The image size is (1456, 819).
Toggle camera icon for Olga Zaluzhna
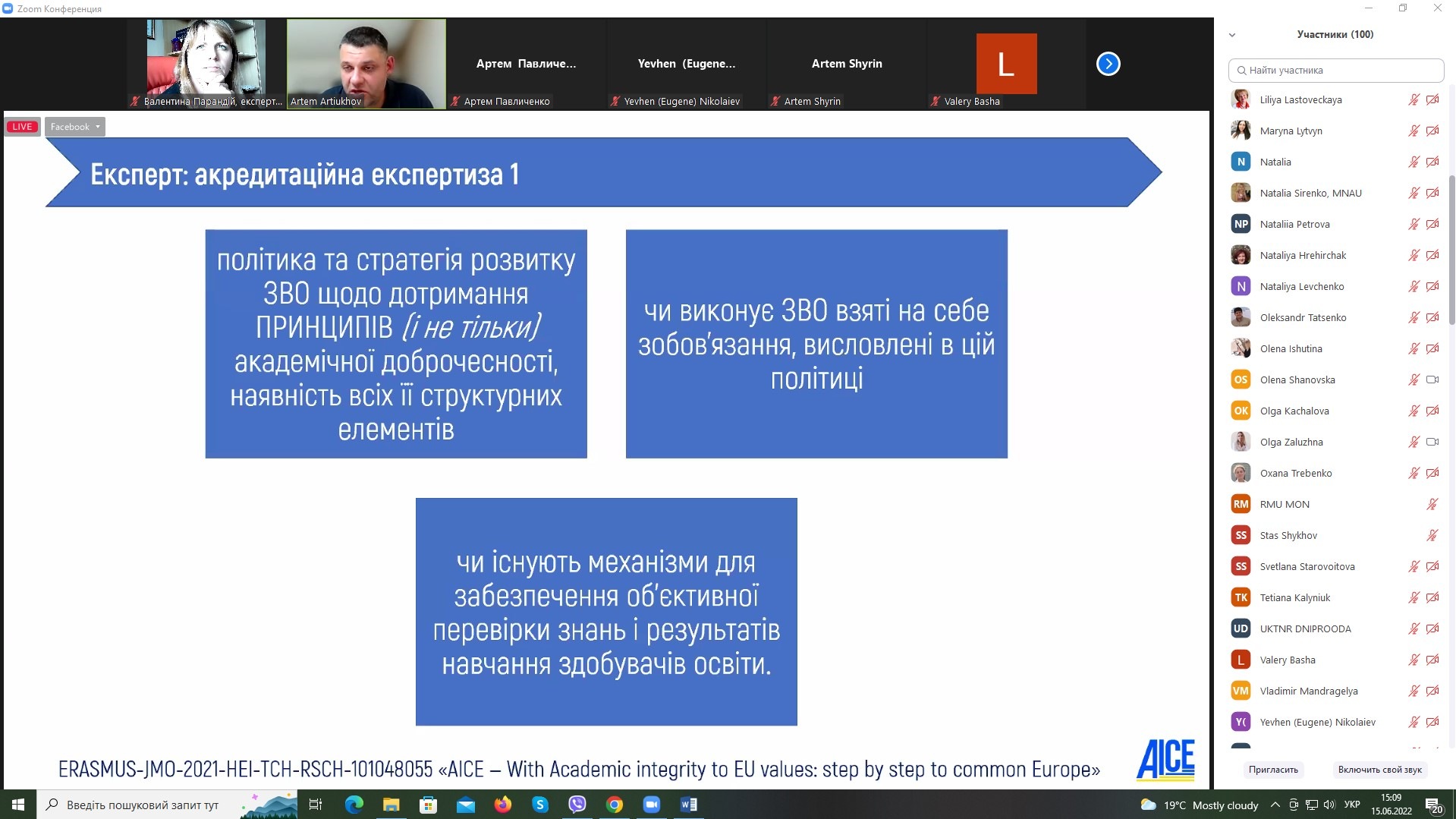tap(1432, 442)
